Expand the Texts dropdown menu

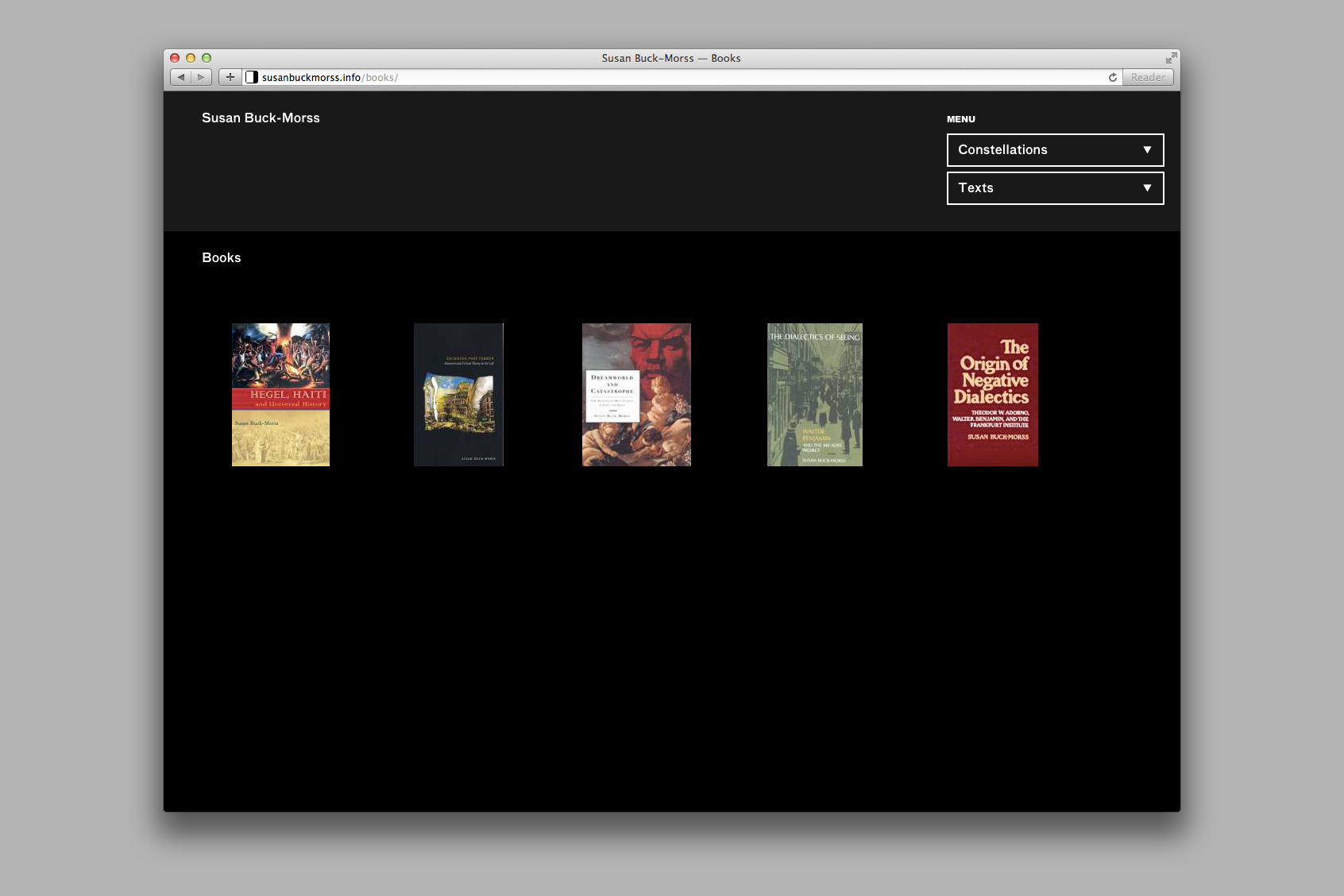tap(1055, 188)
